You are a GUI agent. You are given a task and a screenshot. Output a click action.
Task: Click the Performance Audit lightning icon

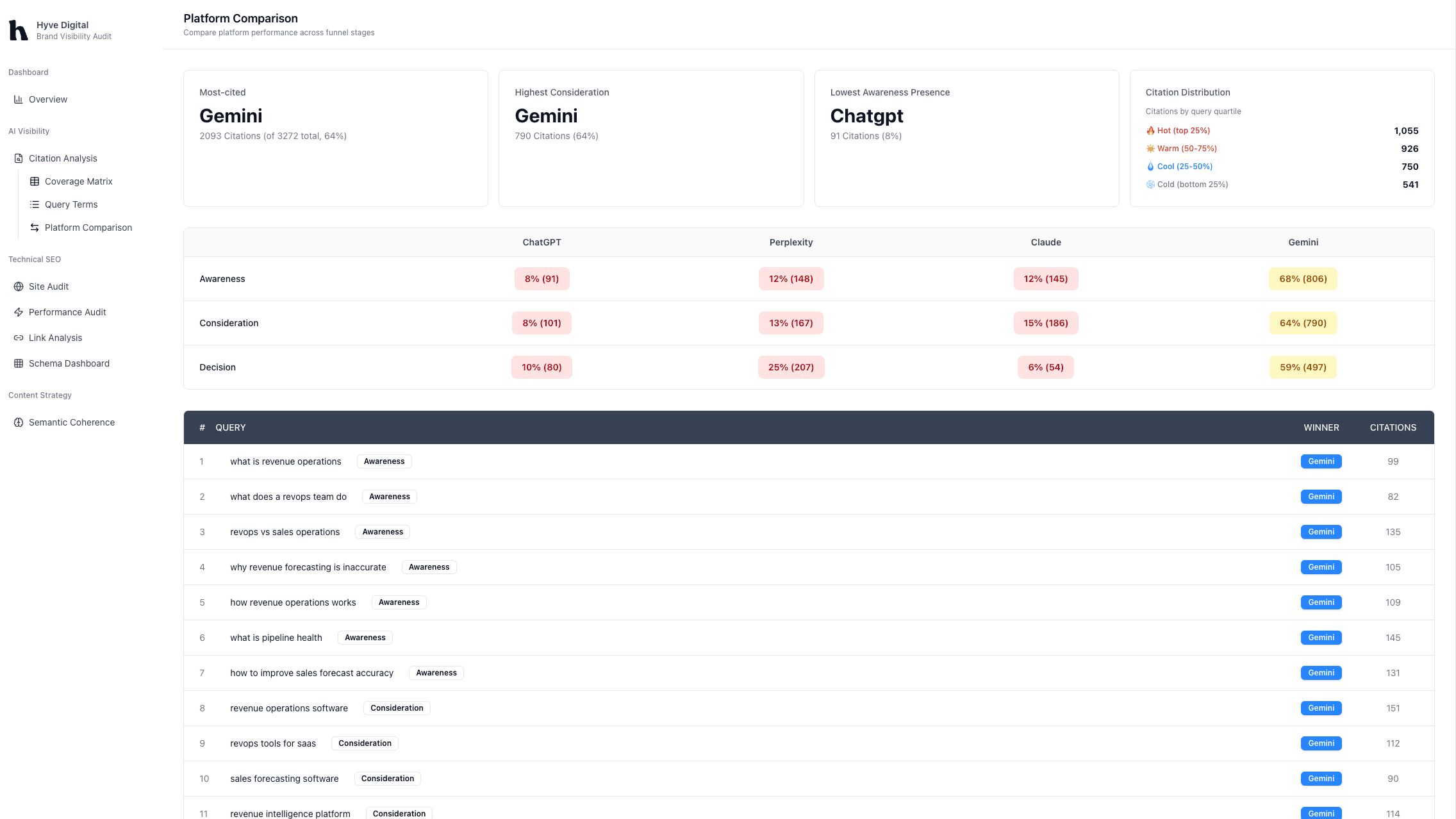pyautogui.click(x=19, y=312)
